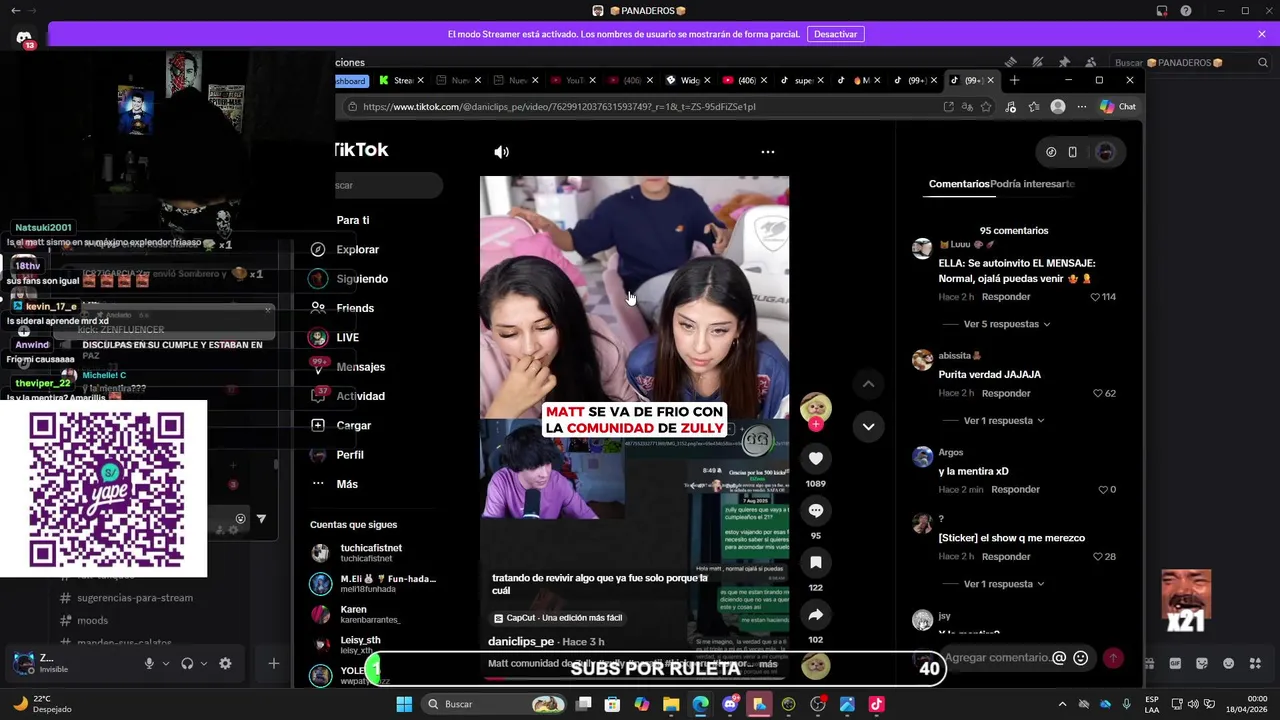Open File Explorer from the taskbar
The width and height of the screenshot is (1280, 720).
point(671,704)
